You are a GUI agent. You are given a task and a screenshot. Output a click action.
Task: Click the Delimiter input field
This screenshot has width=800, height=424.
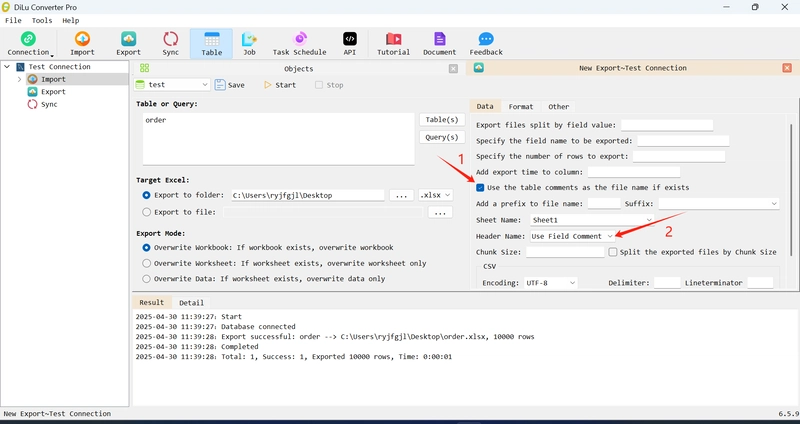[x=667, y=283]
